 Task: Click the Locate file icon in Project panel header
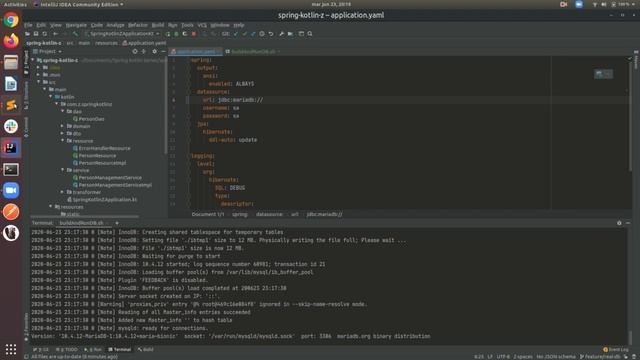click(135, 51)
